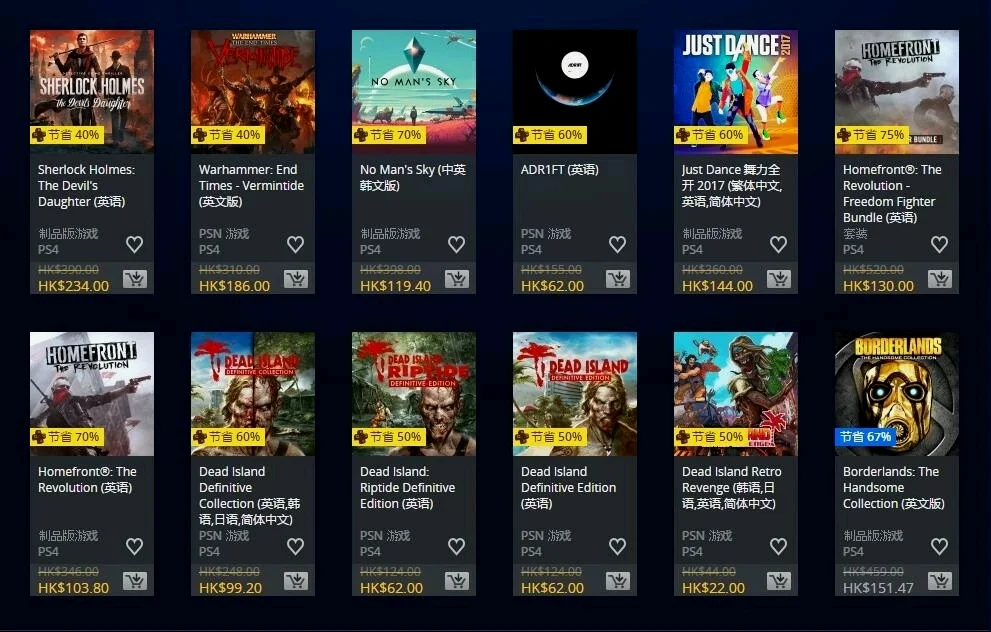Viewport: 991px width, 632px height.
Task: Toggle wishlist heart for Borderlands Handsome Collection
Action: (x=940, y=546)
